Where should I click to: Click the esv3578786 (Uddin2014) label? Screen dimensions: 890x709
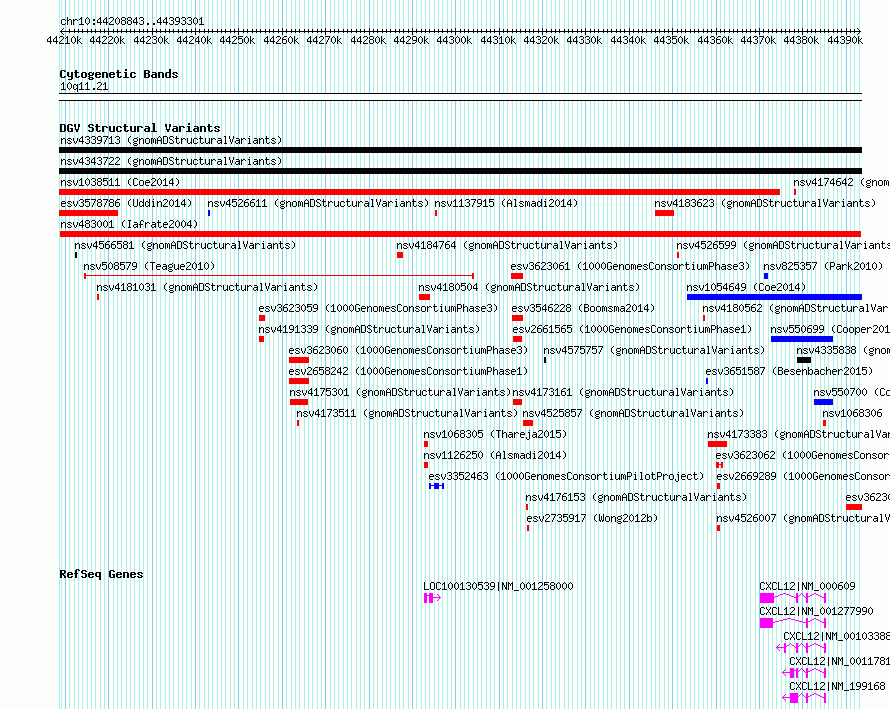click(x=126, y=203)
